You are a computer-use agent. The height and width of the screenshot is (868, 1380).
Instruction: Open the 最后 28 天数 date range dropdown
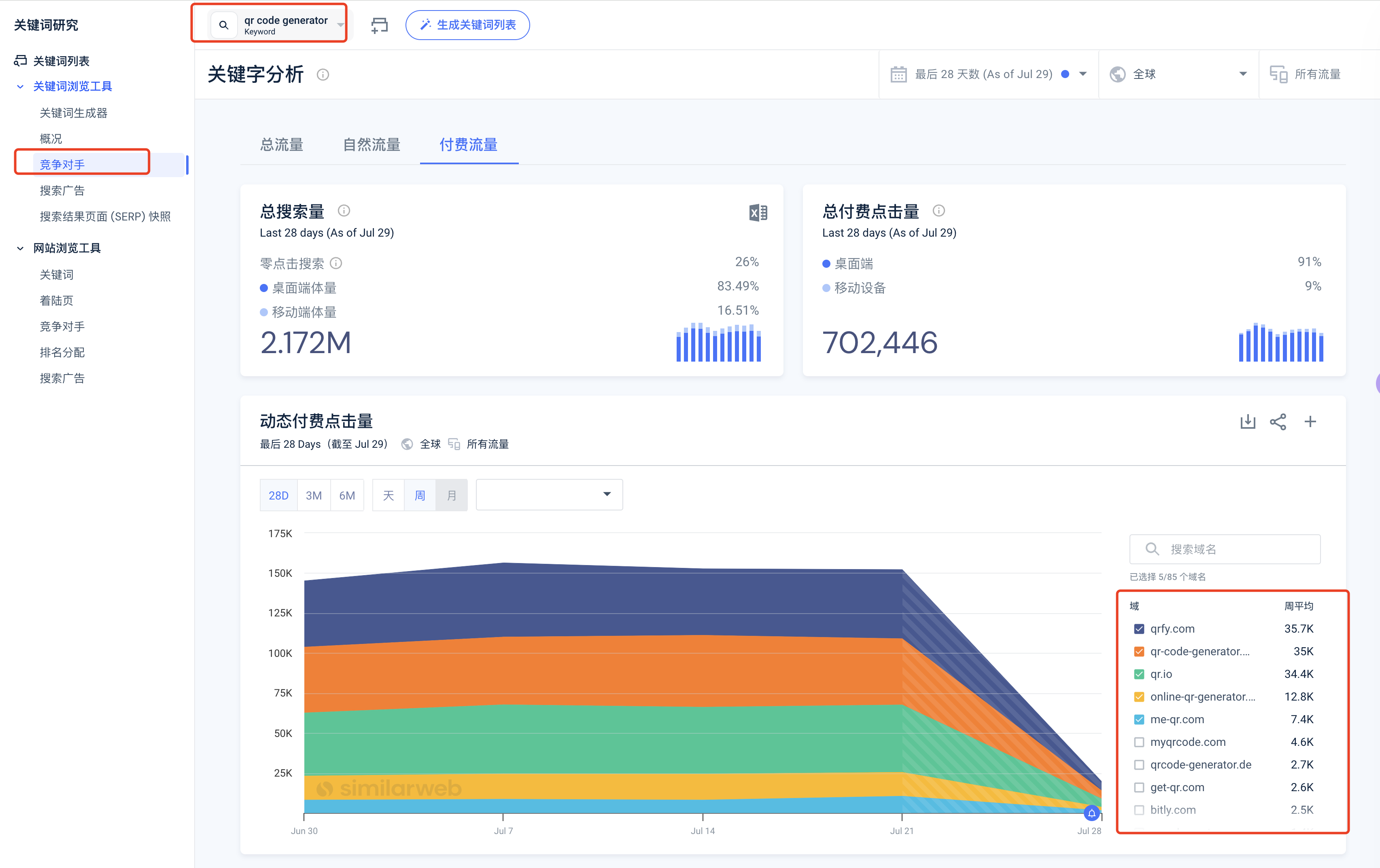click(x=1083, y=74)
